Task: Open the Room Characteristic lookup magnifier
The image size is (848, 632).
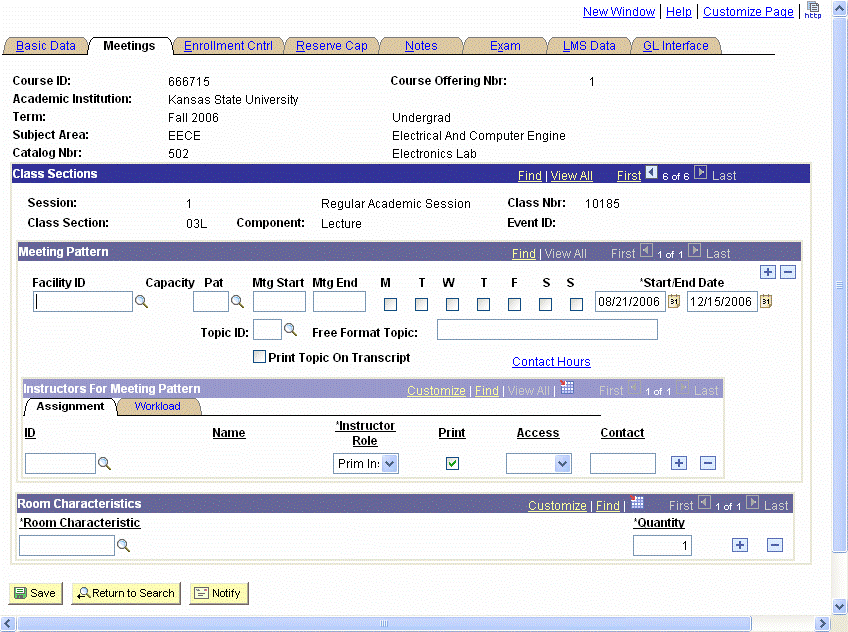Action: (123, 545)
